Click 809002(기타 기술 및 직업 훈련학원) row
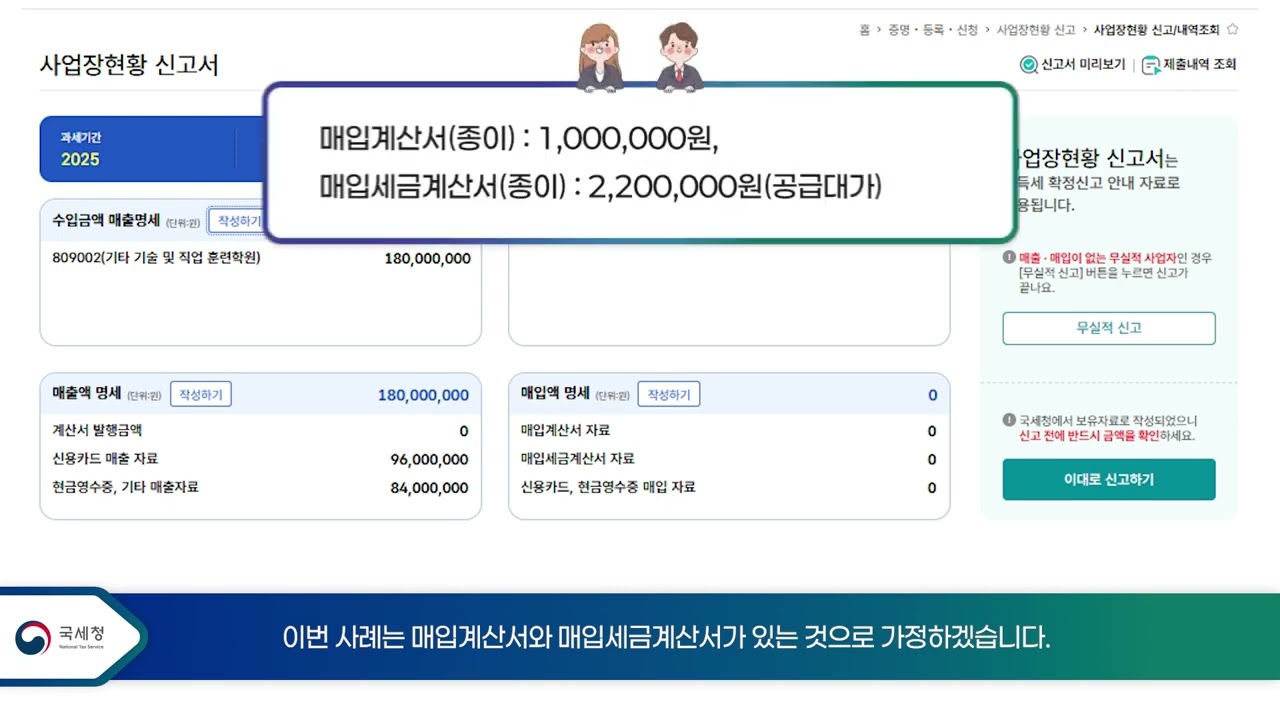The height and width of the screenshot is (720, 1280). coord(260,259)
